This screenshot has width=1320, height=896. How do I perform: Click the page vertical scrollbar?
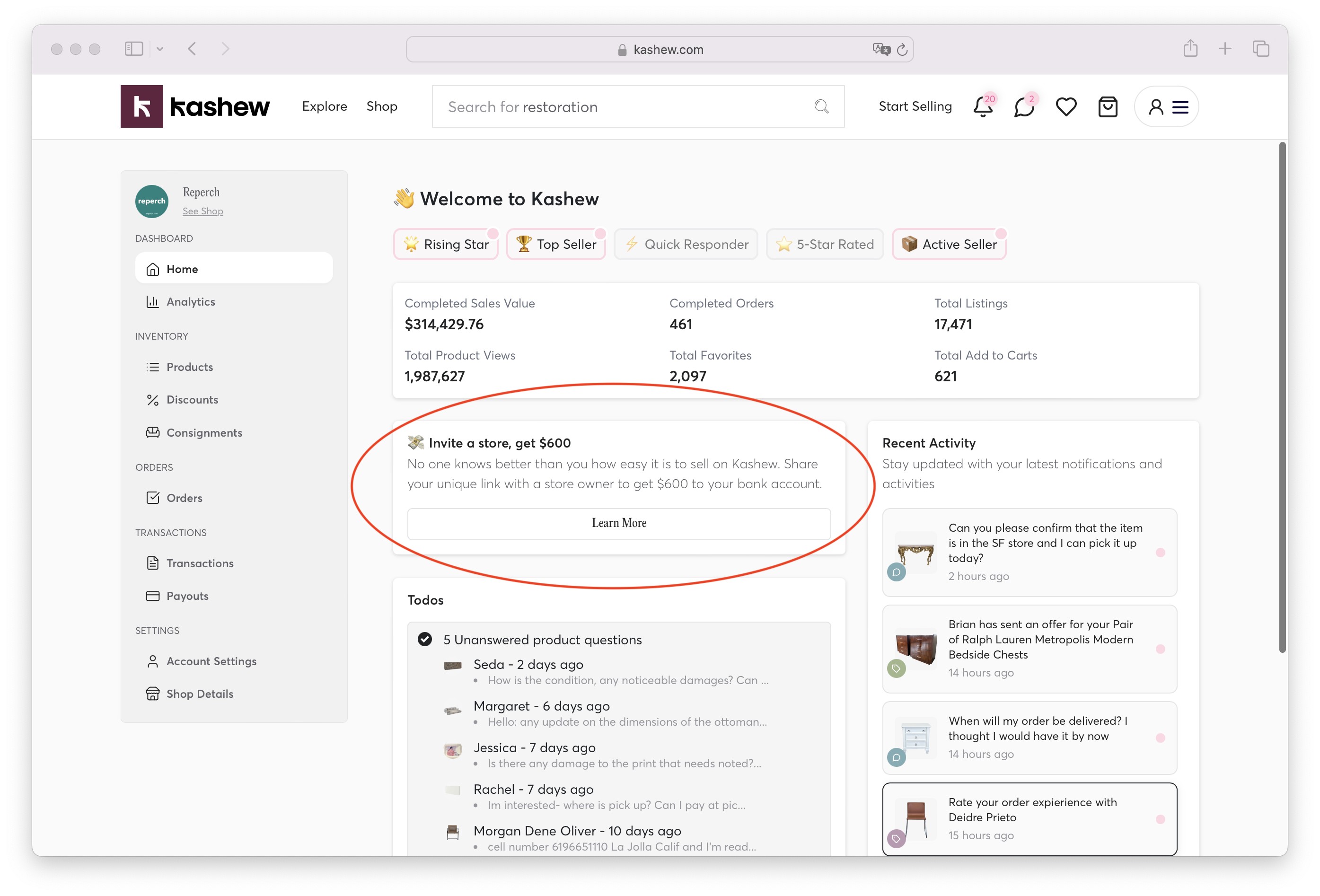1282,397
